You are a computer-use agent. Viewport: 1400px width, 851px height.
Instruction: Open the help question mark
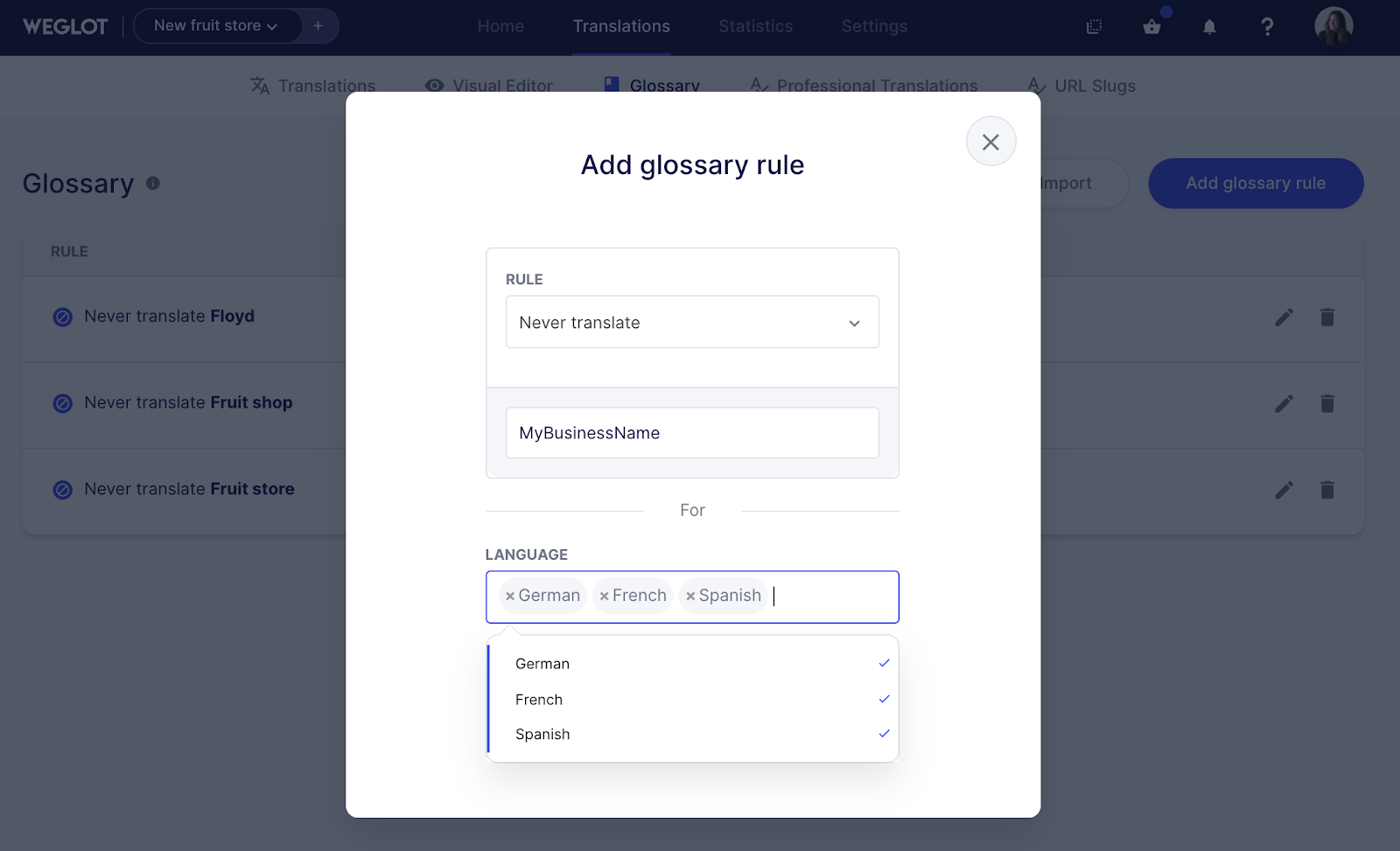point(1267,26)
